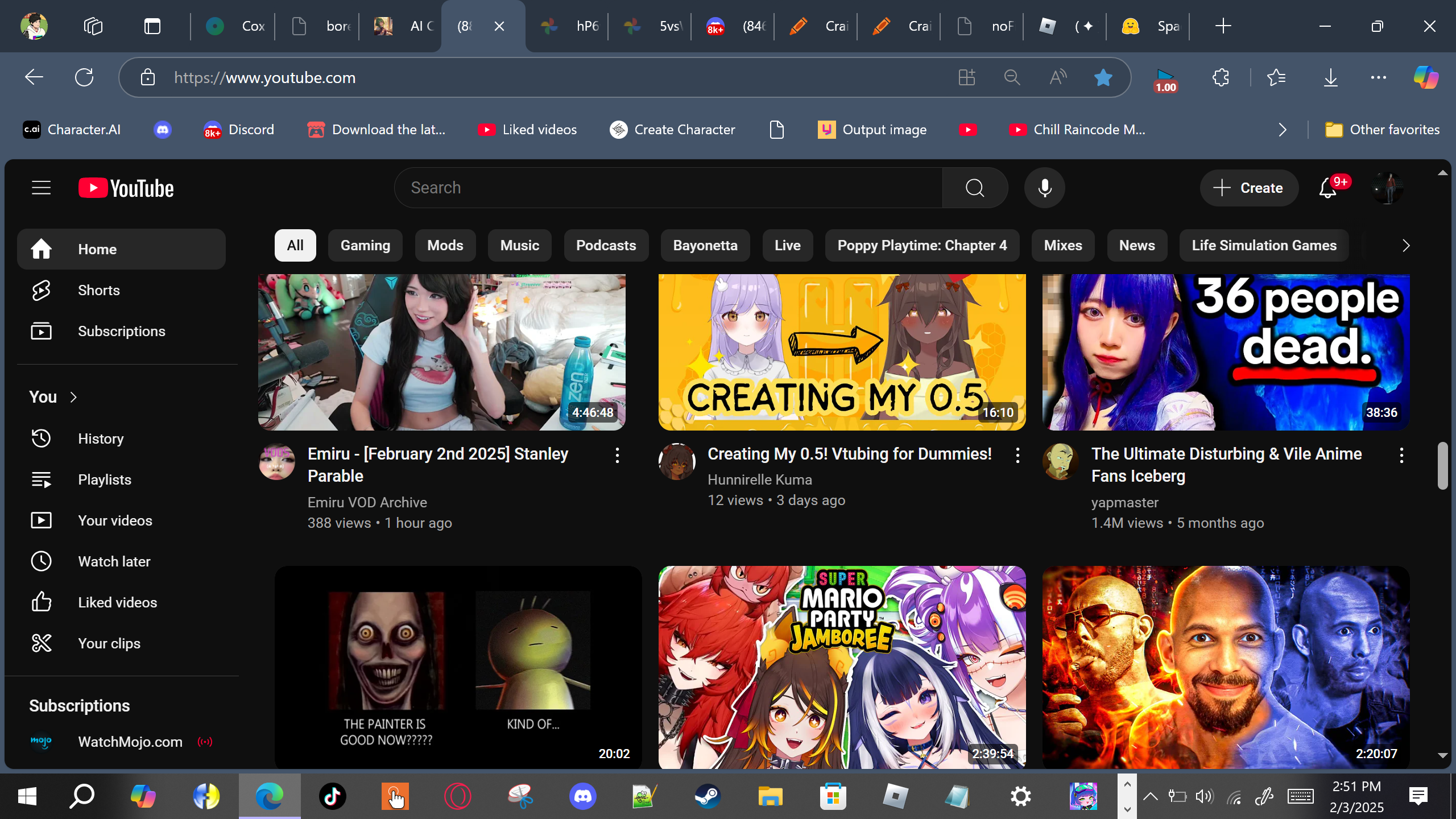Show more category chips with right arrow
The image size is (1456, 819).
[x=1405, y=246]
